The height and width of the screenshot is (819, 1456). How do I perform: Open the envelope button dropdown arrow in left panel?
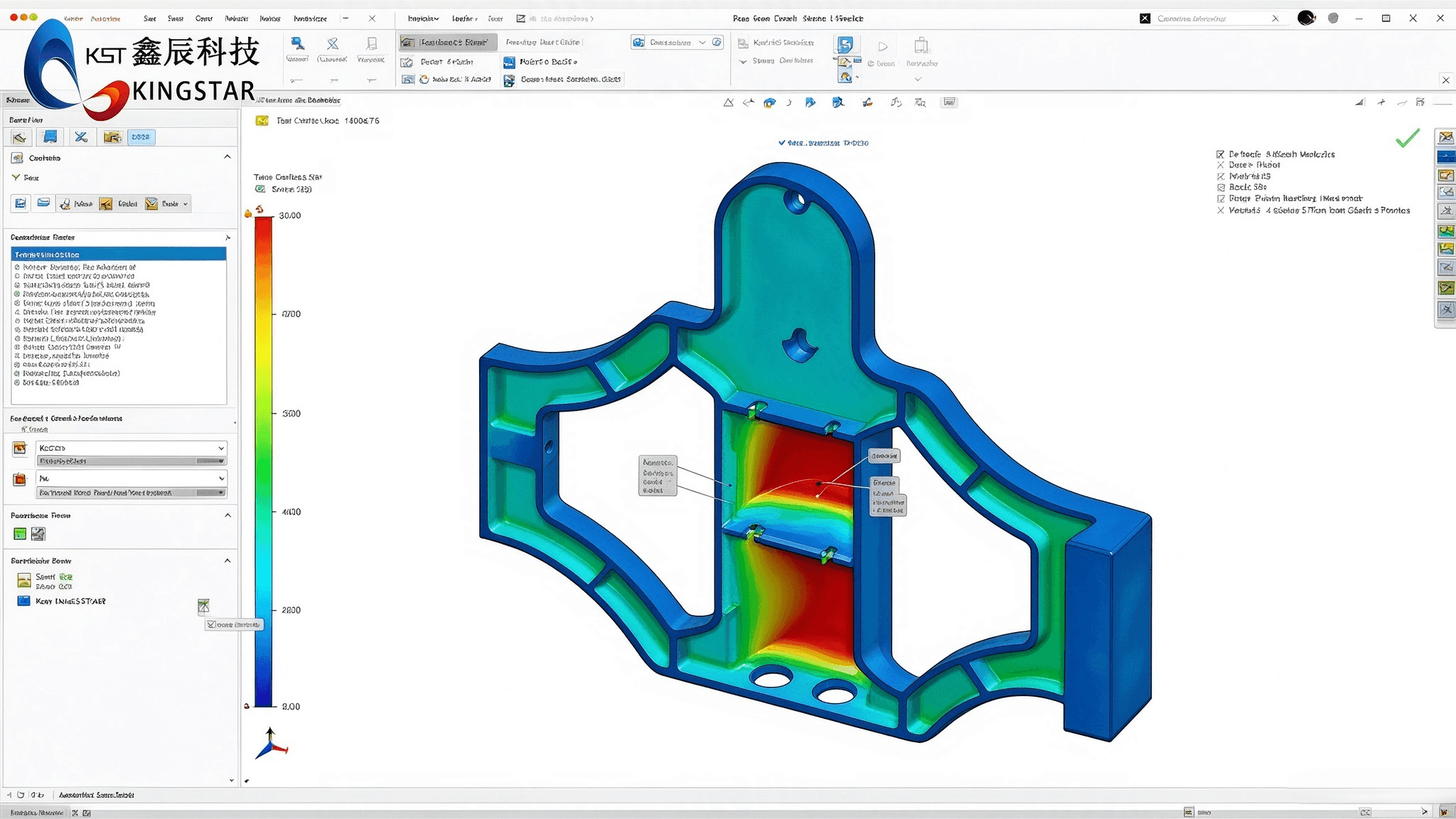(x=186, y=204)
